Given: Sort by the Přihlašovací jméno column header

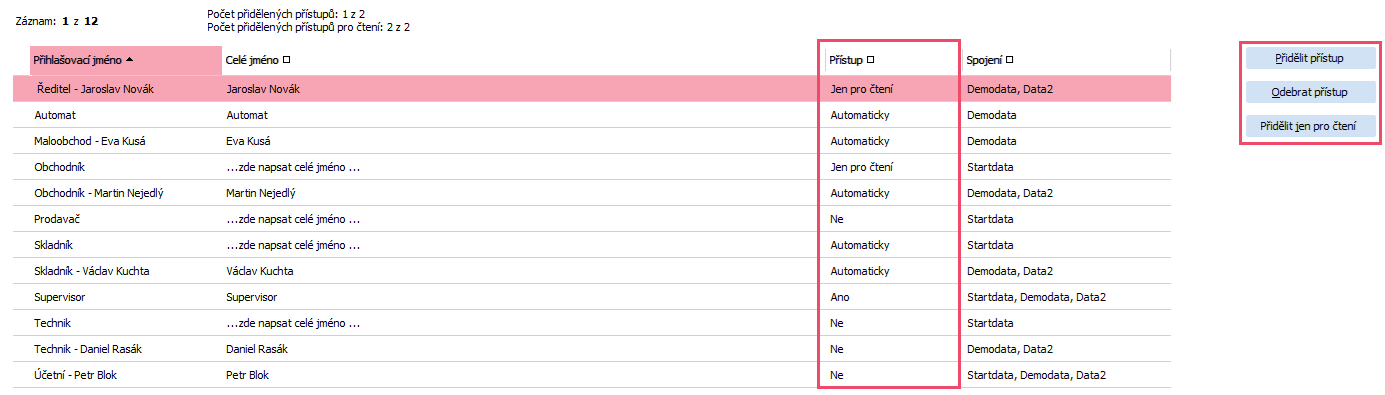Looking at the screenshot, I should click(x=125, y=61).
